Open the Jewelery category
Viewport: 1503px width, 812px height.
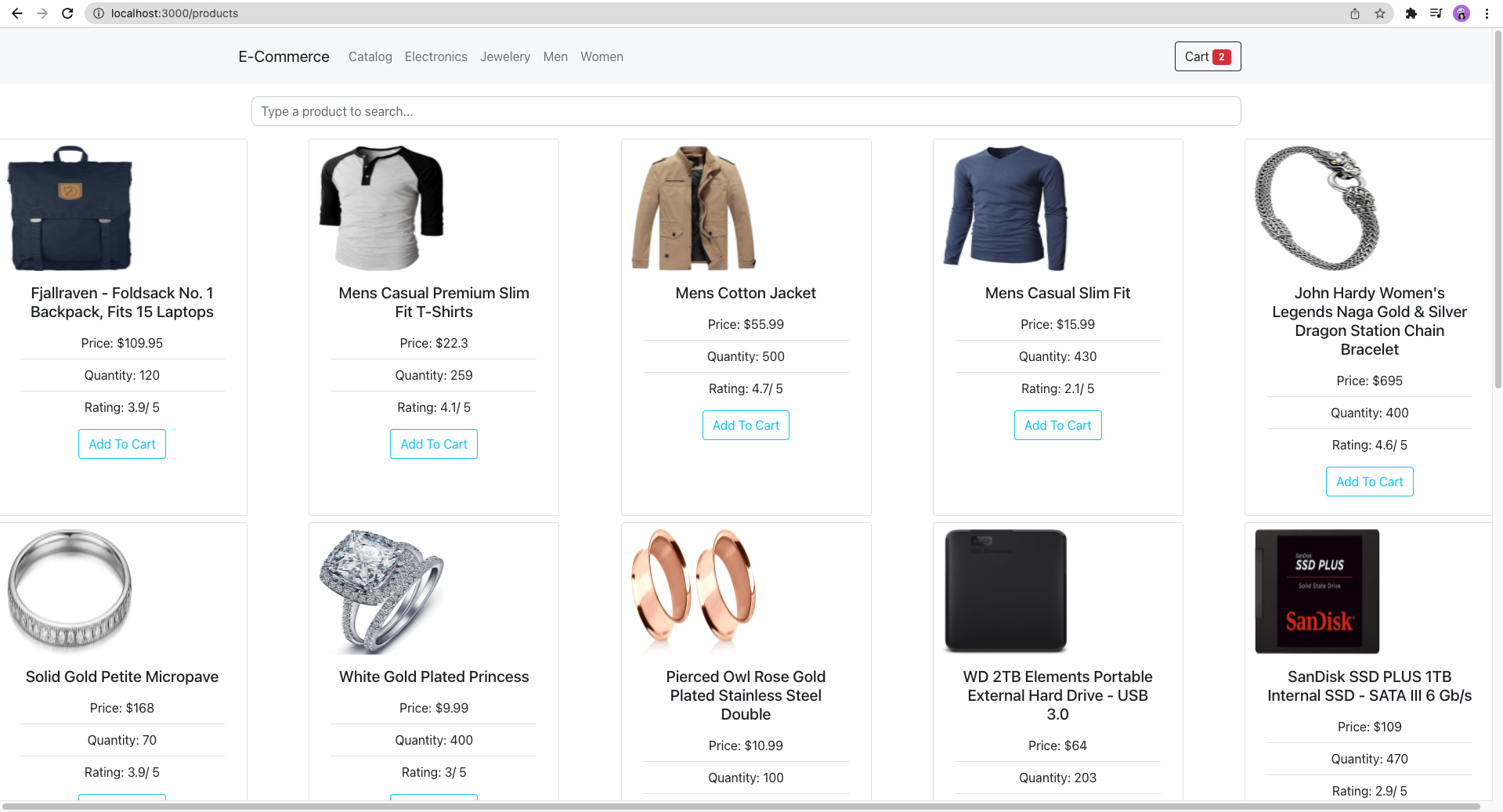pyautogui.click(x=505, y=56)
